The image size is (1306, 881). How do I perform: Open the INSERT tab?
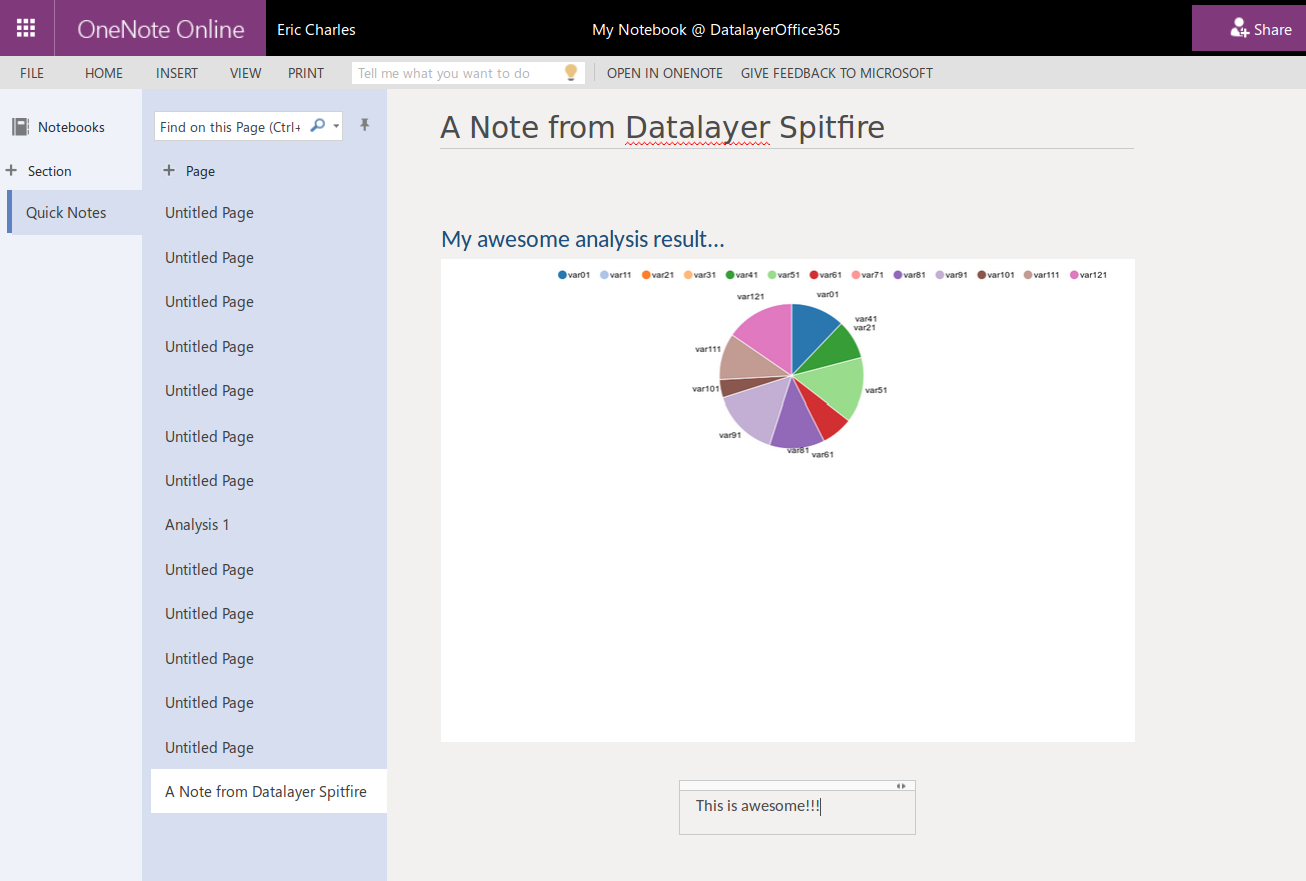(x=177, y=73)
